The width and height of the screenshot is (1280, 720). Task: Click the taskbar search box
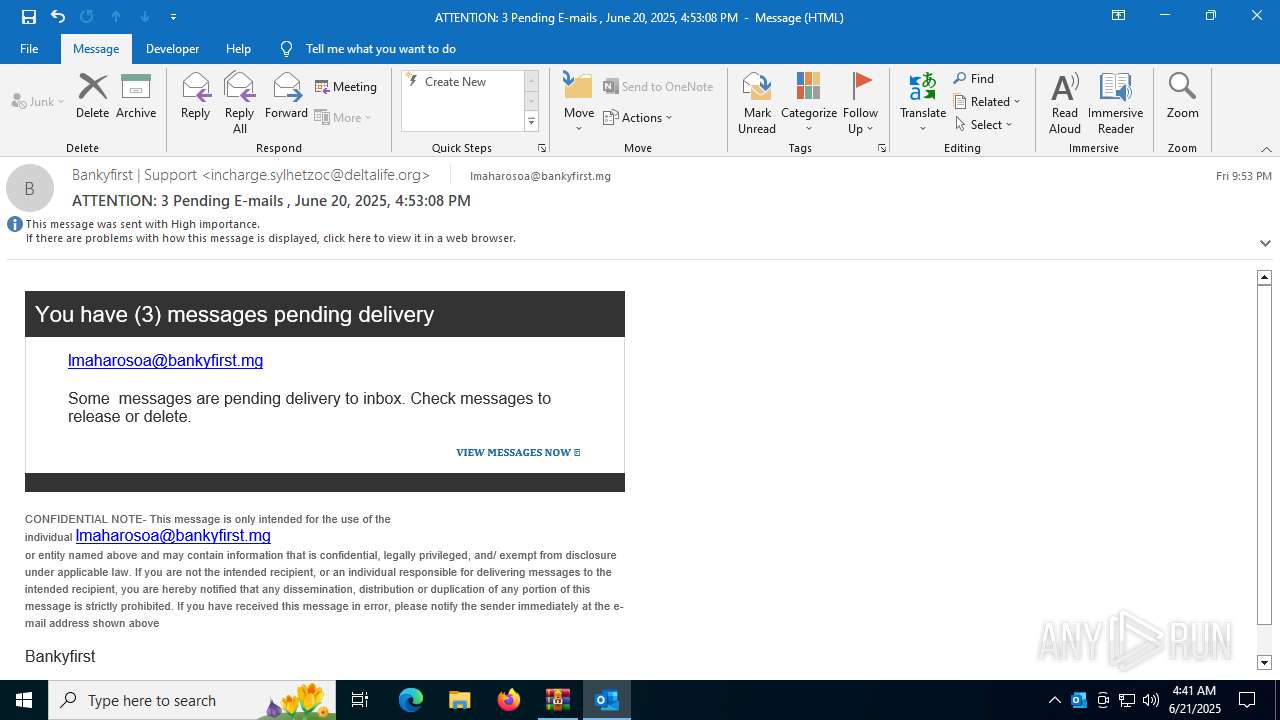[193, 700]
